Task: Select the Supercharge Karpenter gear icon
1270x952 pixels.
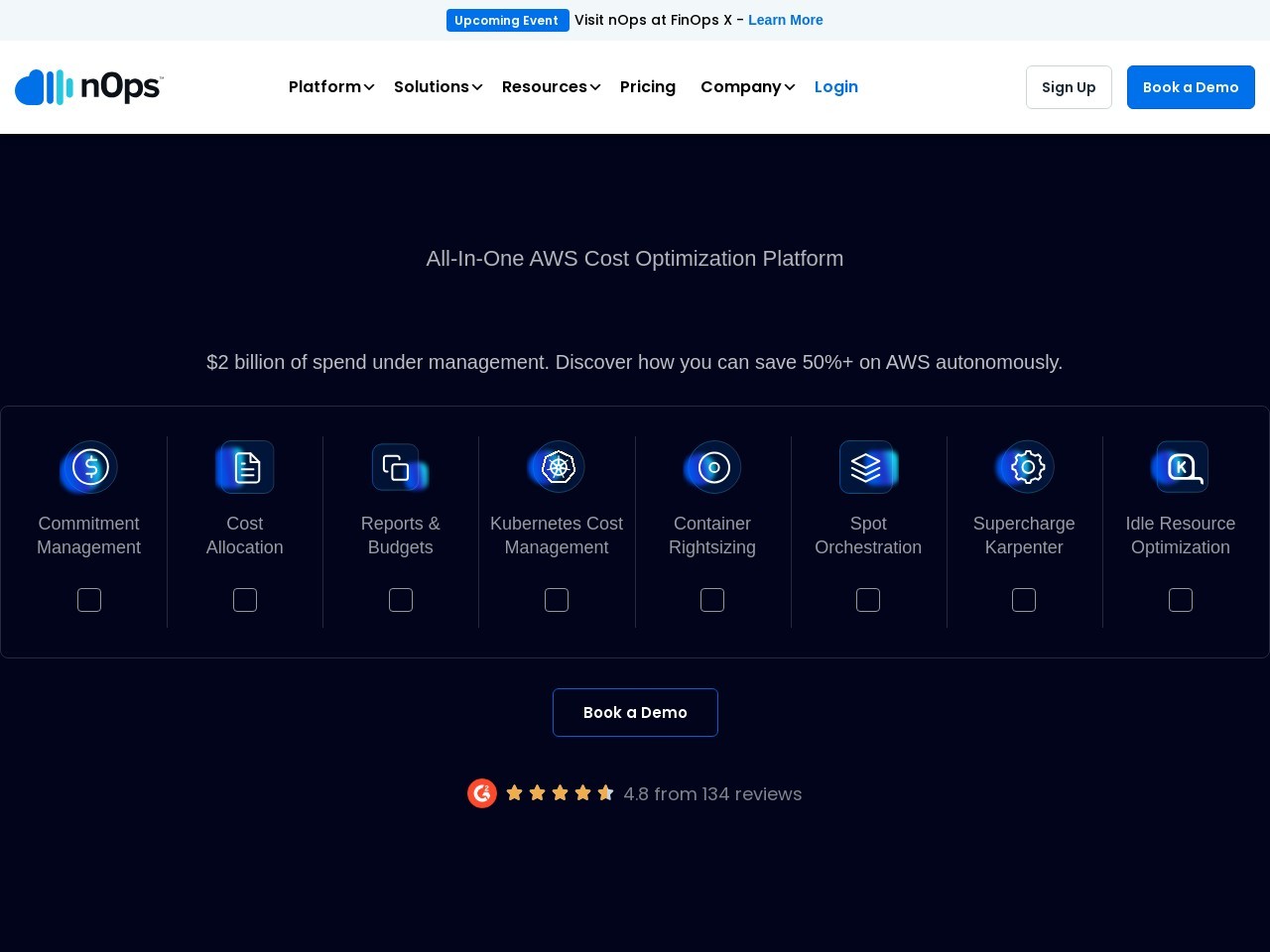Action: click(x=1024, y=467)
